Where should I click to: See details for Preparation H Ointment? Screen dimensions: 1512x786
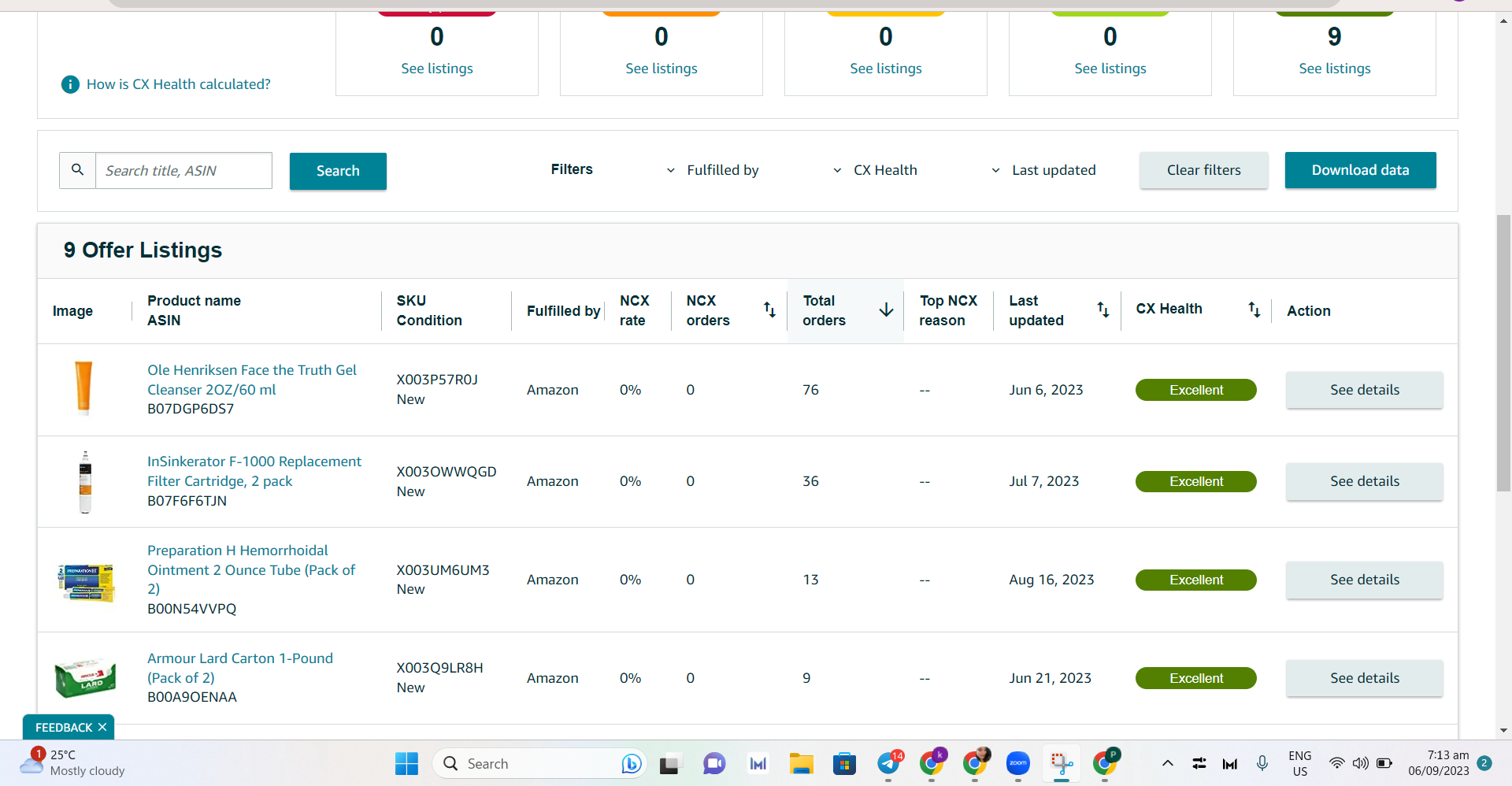(x=1365, y=580)
